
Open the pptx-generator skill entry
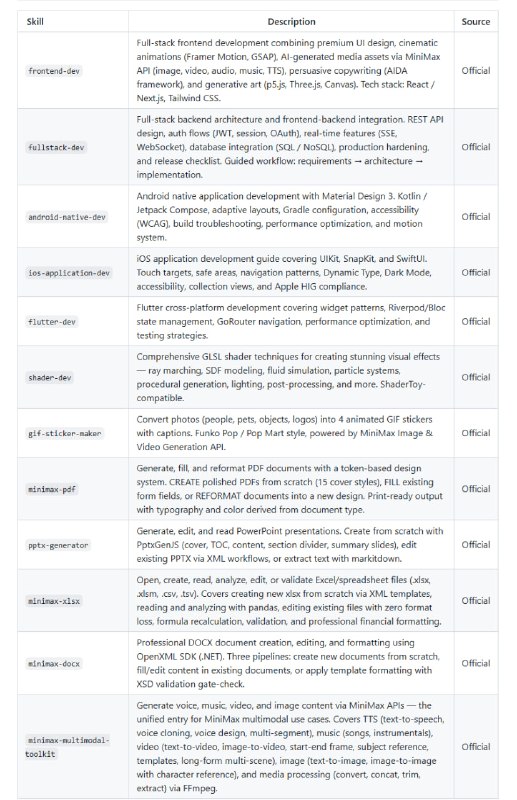(x=58, y=545)
